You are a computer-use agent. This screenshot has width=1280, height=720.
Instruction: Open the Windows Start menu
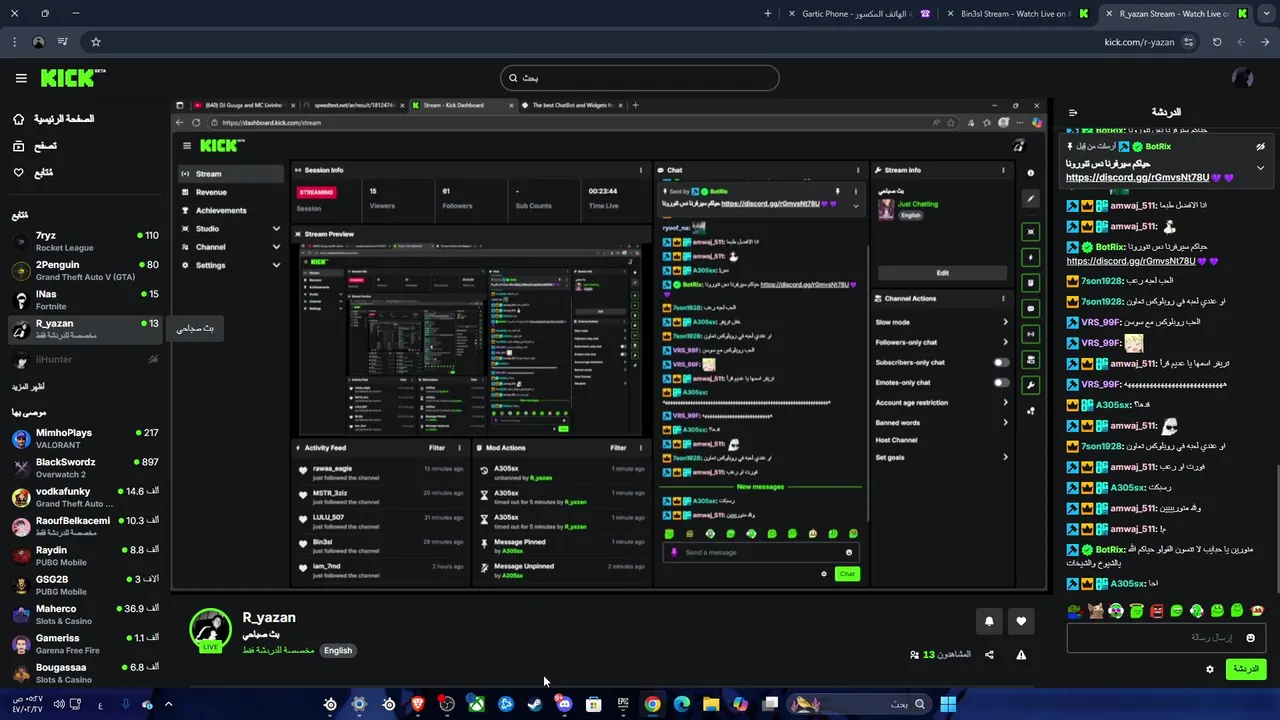948,704
